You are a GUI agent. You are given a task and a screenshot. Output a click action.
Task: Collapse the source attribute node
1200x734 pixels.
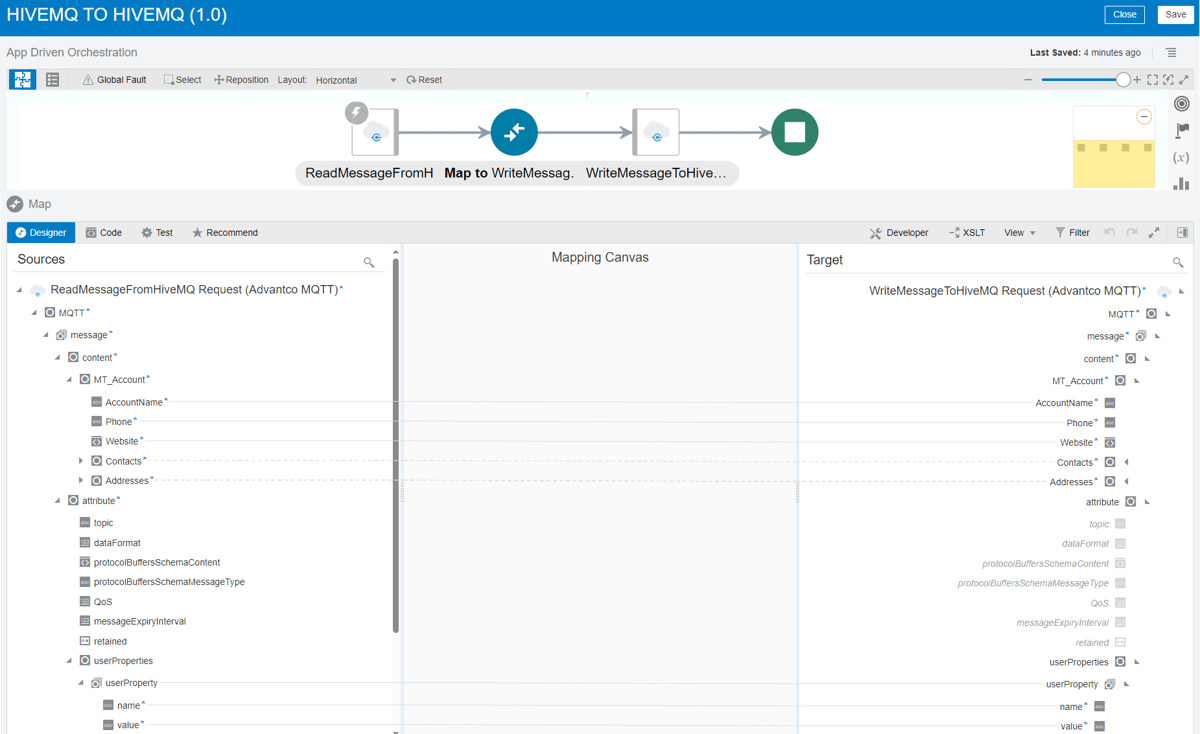pyautogui.click(x=57, y=501)
